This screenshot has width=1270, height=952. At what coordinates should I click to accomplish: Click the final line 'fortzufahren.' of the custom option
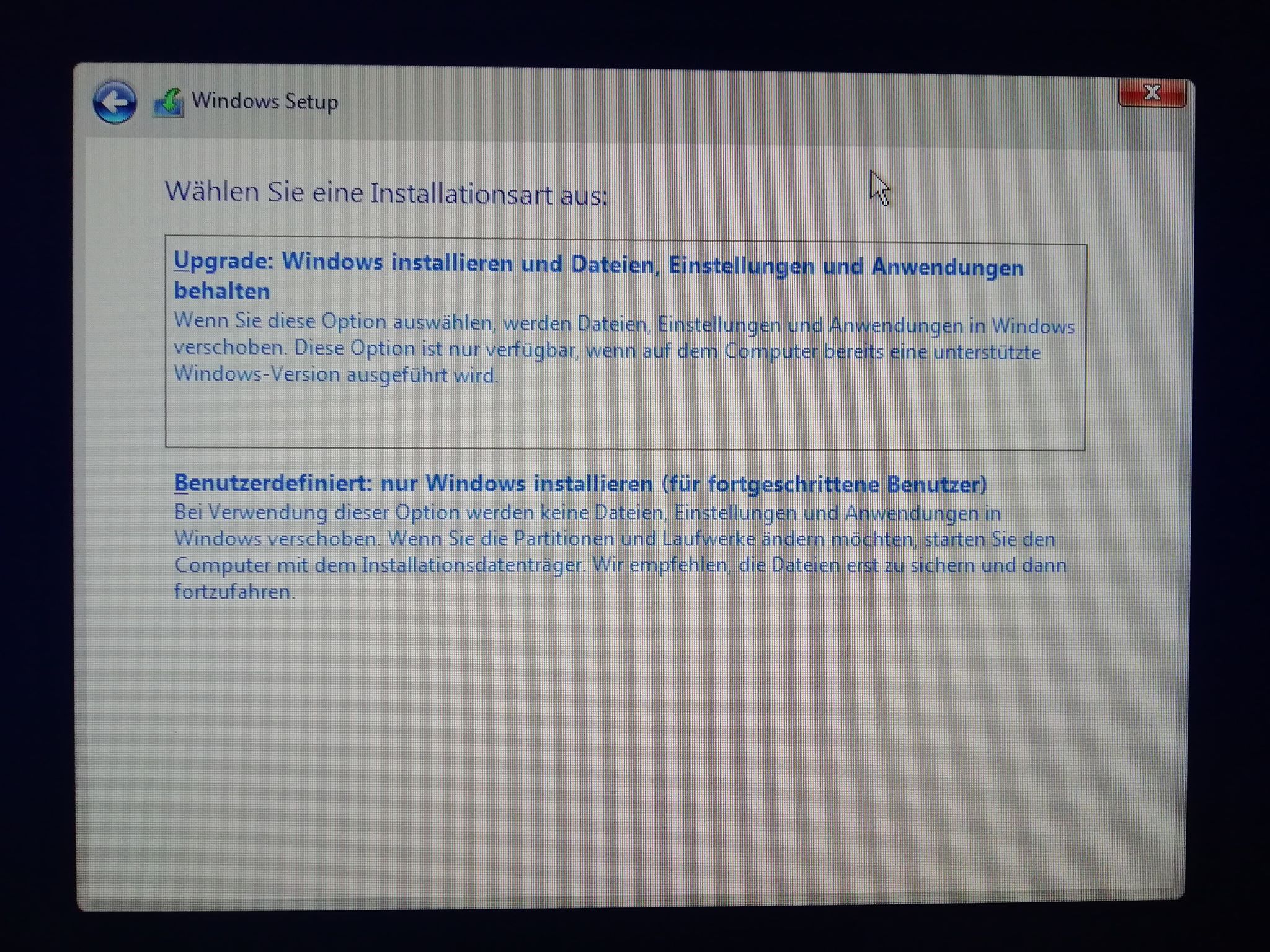click(x=234, y=592)
